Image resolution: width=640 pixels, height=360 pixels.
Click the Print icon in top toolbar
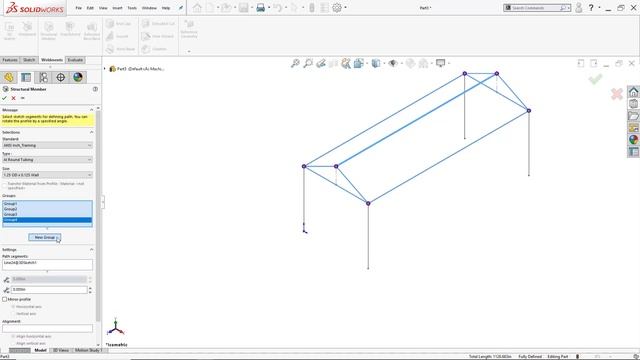click(x=260, y=8)
